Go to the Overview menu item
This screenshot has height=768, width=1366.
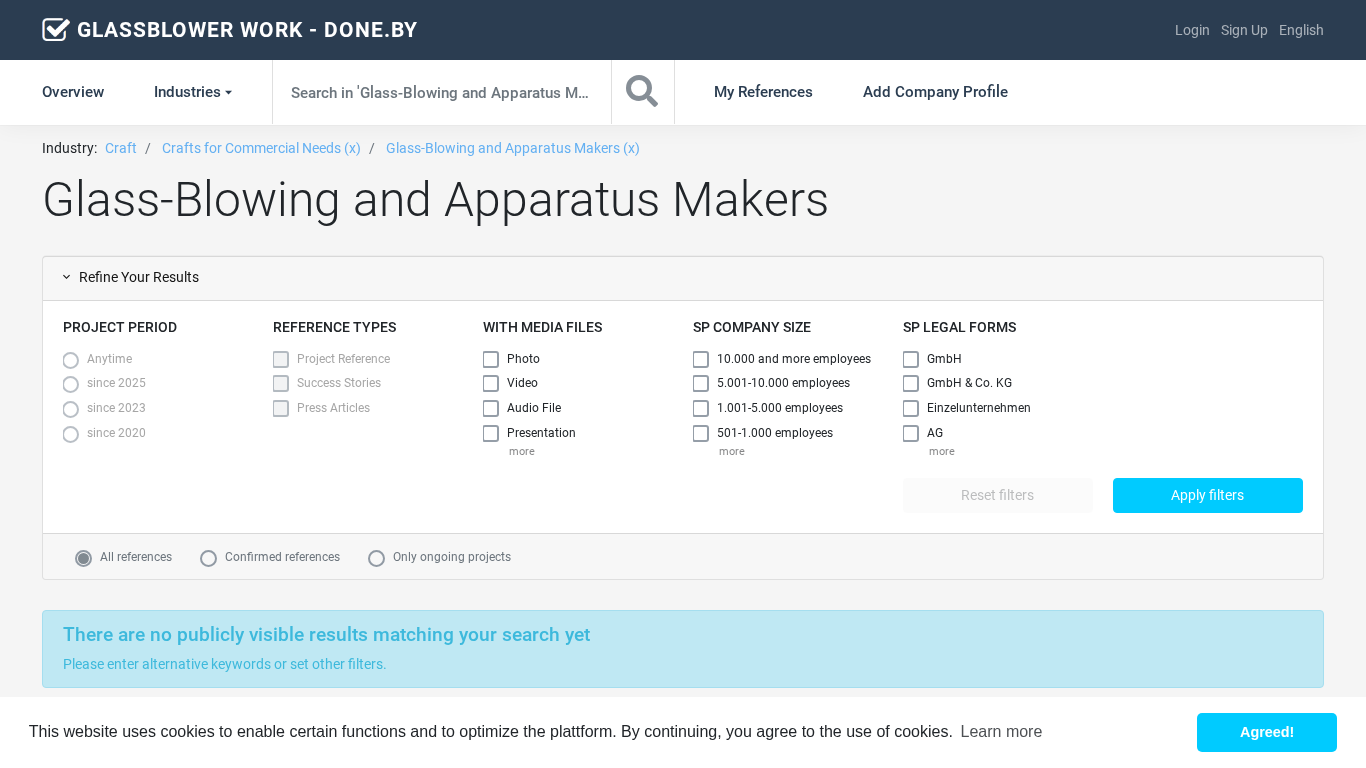[x=73, y=92]
